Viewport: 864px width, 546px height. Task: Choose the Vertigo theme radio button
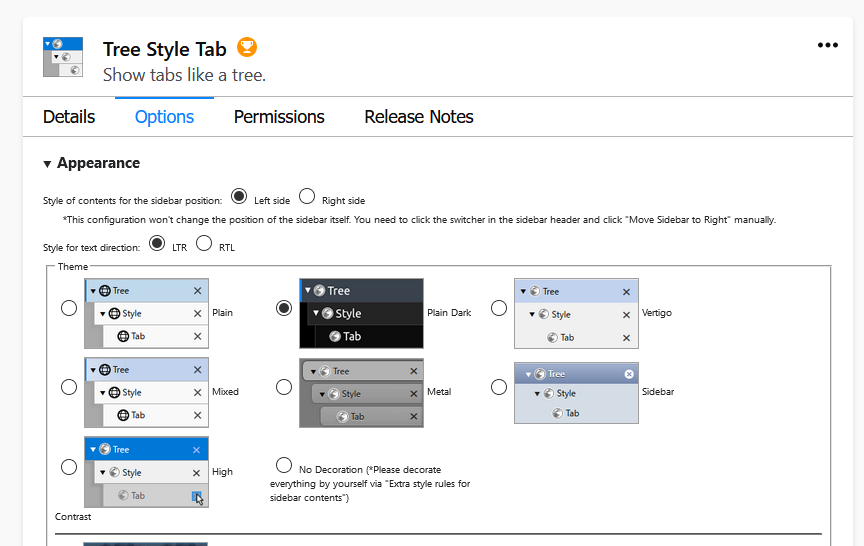tap(499, 308)
